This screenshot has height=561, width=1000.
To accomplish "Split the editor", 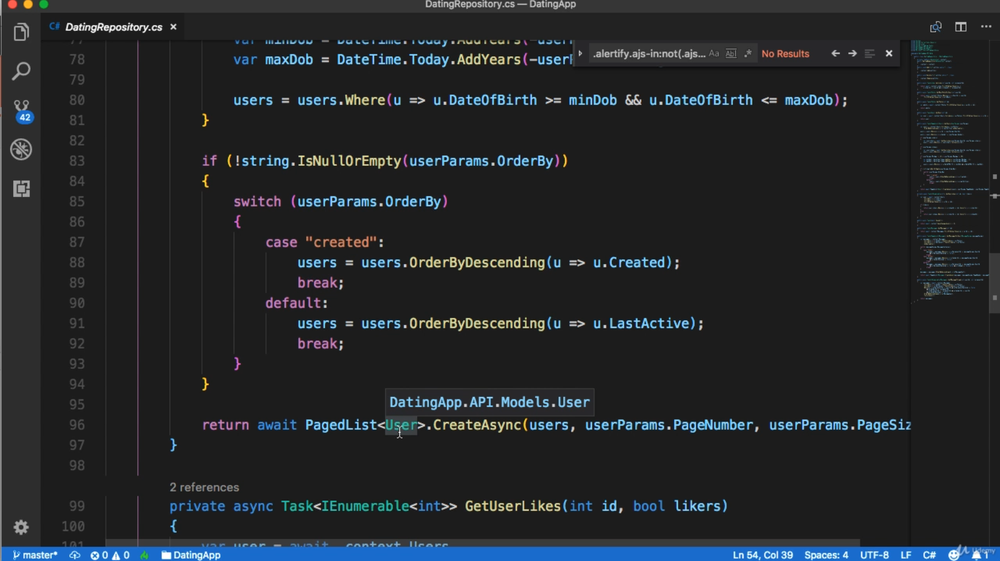I will click(960, 27).
